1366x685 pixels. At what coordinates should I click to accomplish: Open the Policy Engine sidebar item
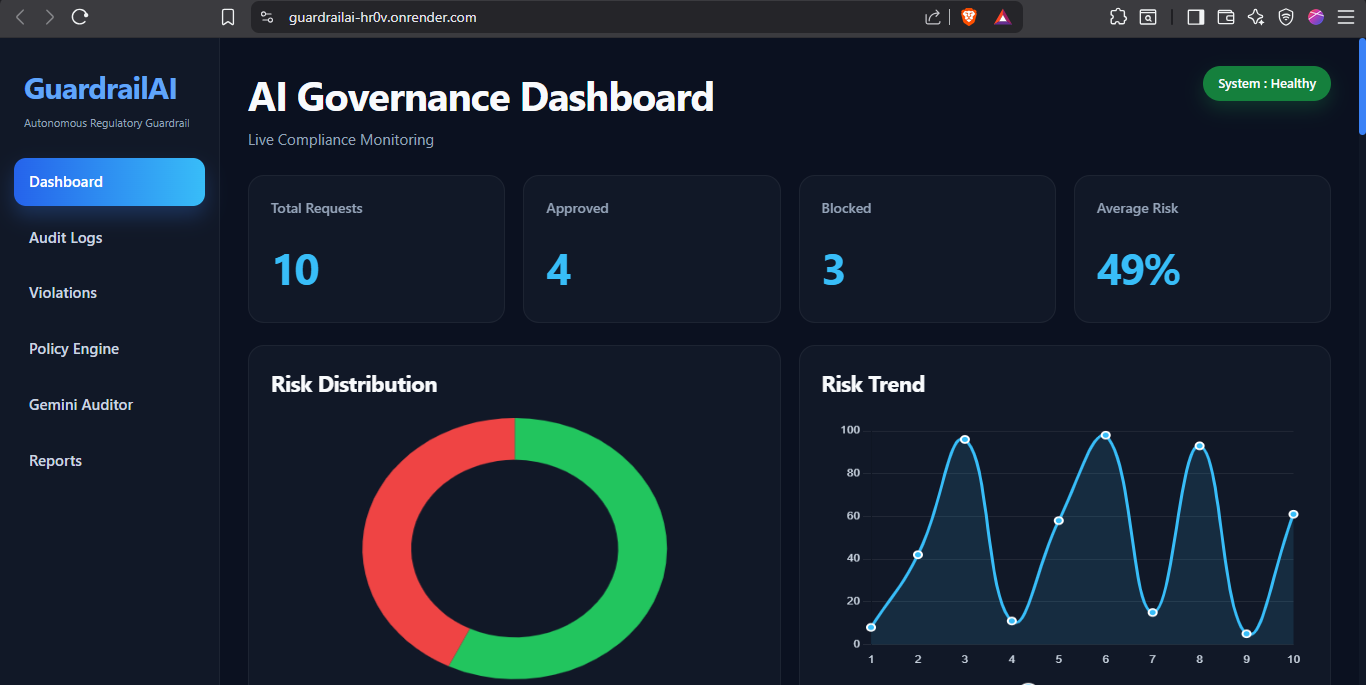point(109,349)
